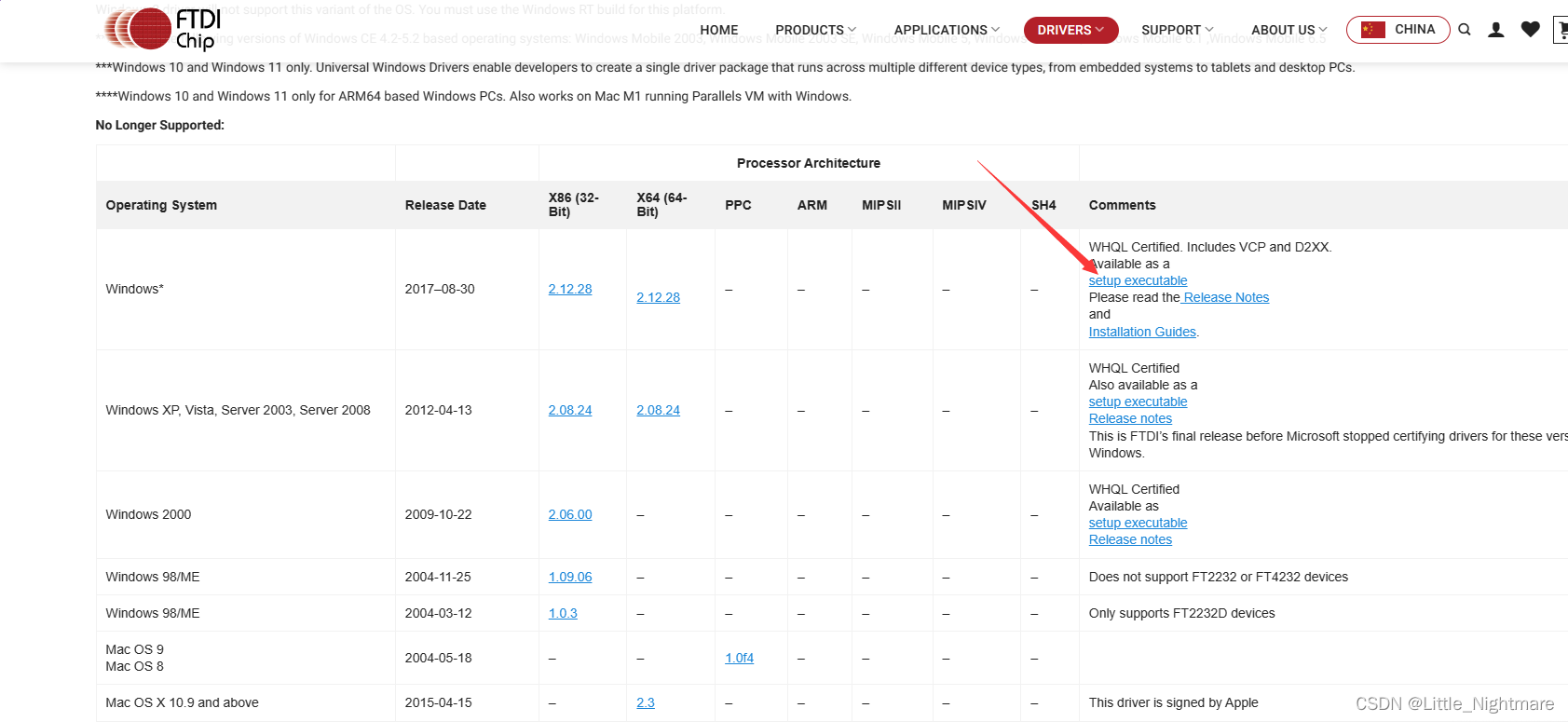Select the Windows 2000 row label
Image resolution: width=1568 pixels, height=722 pixels.
coord(148,514)
